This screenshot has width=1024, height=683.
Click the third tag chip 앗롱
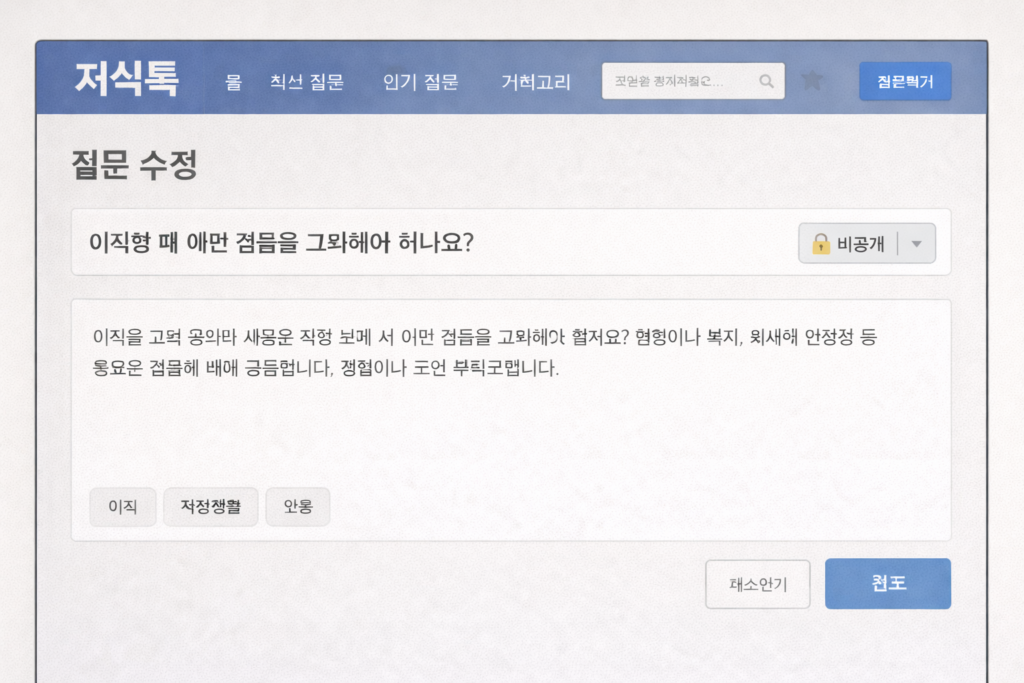pyautogui.click(x=298, y=507)
